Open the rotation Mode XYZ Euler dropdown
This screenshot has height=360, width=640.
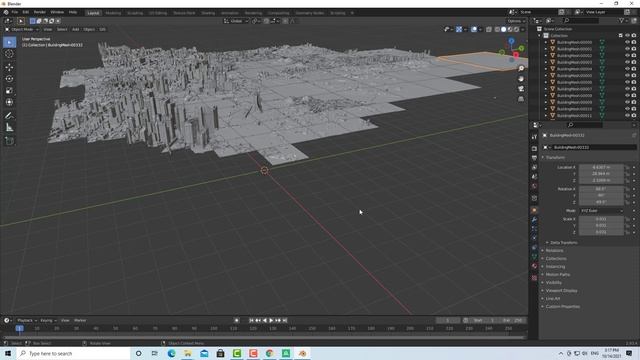pos(602,211)
